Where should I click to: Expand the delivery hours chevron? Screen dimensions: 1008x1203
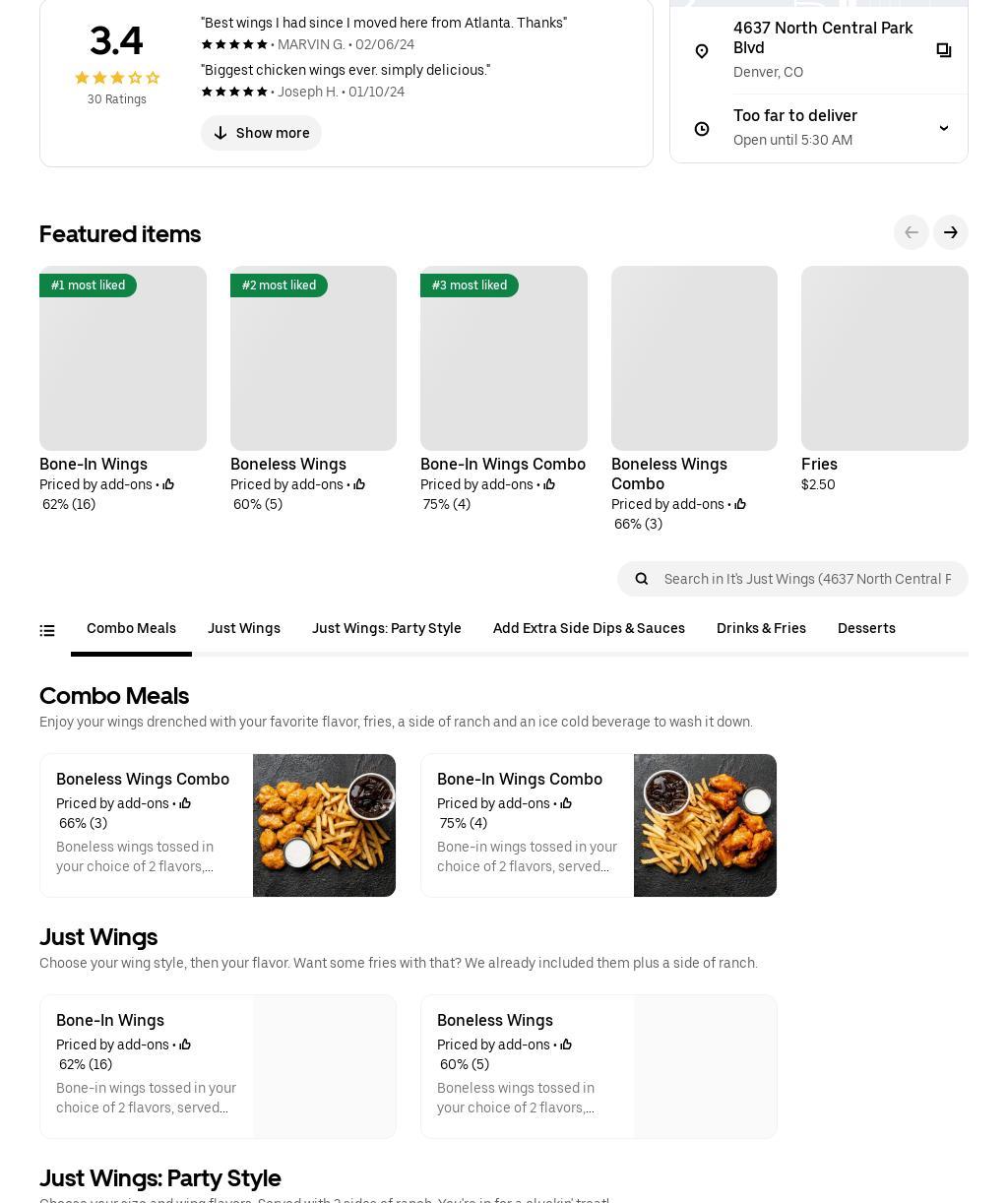point(943,129)
